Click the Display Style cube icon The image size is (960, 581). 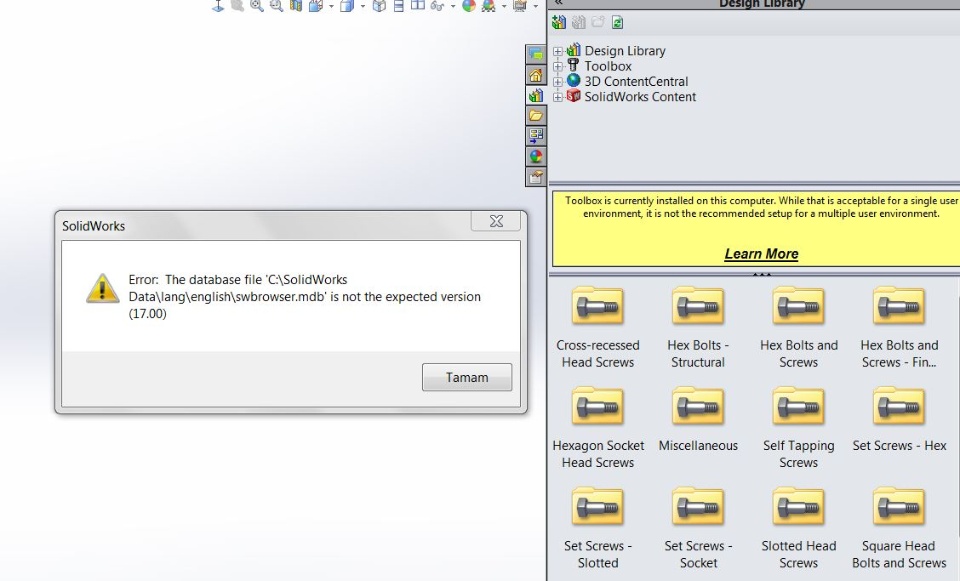(347, 6)
